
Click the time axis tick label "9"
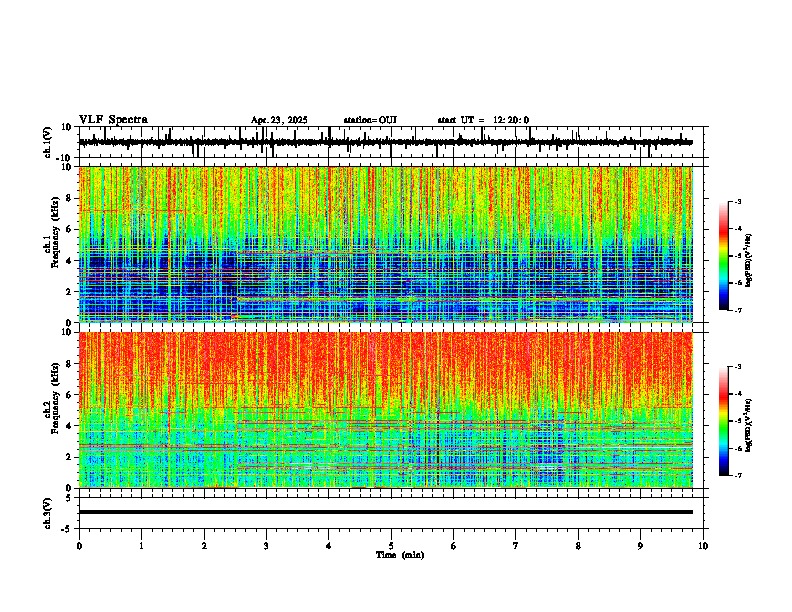640,546
